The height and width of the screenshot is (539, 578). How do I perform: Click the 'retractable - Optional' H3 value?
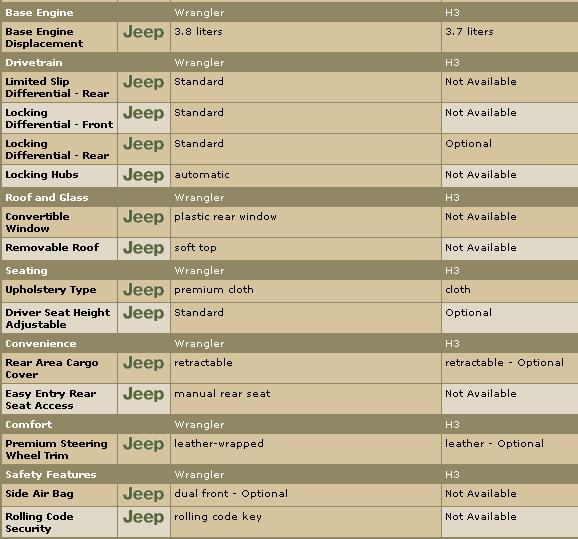click(x=504, y=363)
